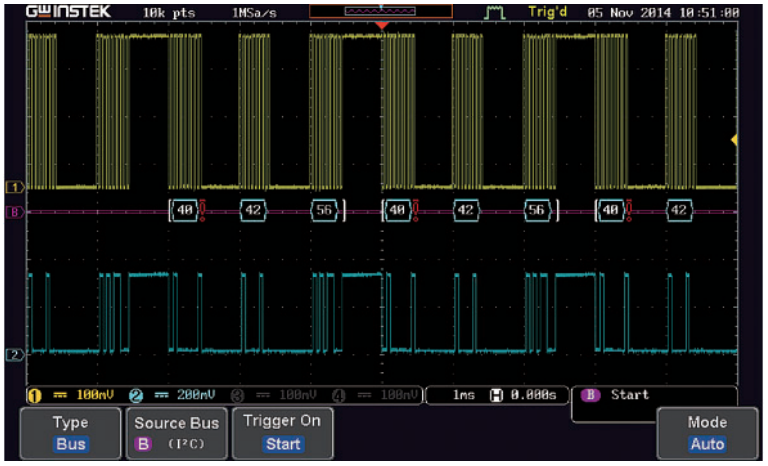The image size is (768, 466).
Task: Click the red trigger position marker at top
Action: click(x=382, y=25)
